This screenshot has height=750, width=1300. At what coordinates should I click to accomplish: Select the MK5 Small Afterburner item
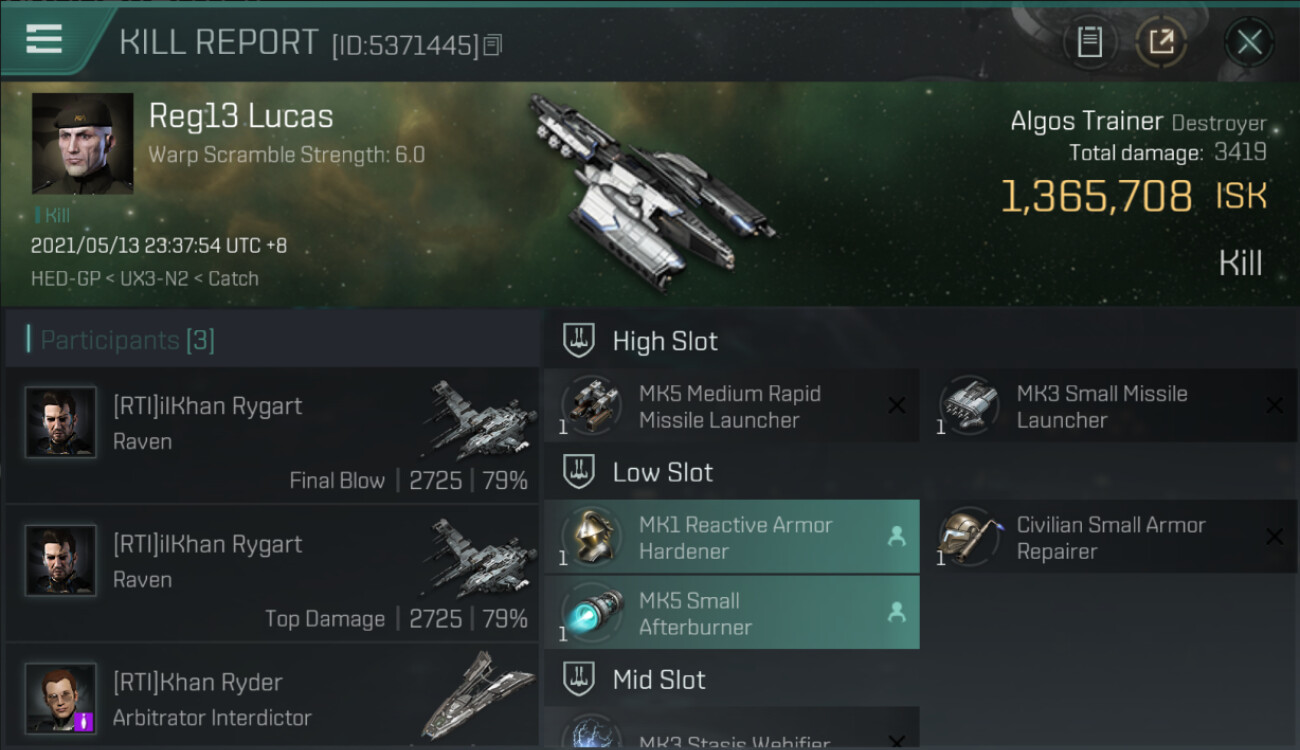(x=732, y=613)
